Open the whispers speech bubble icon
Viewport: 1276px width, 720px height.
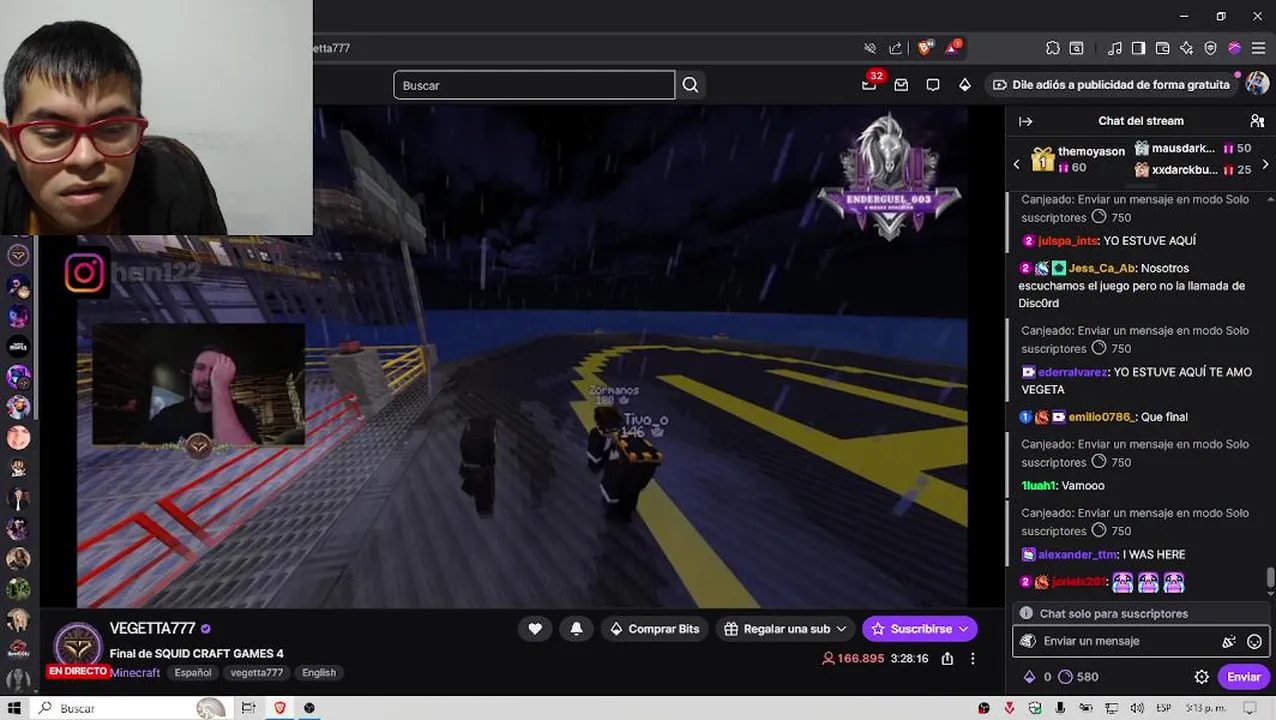933,85
